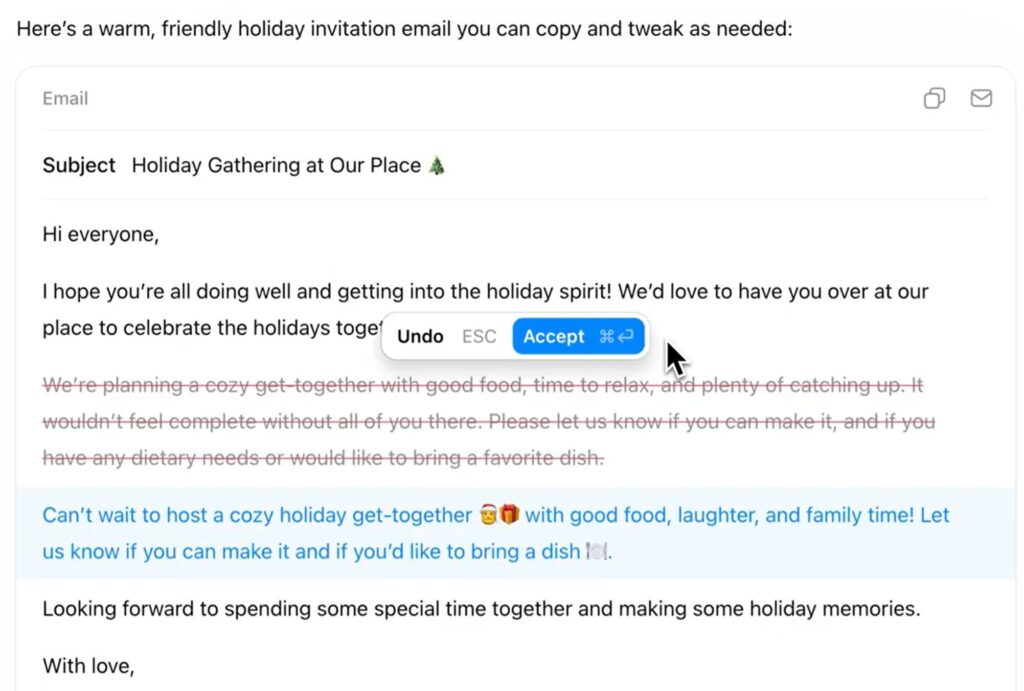Click the Christmas tree emoji in the subject
Image resolution: width=1024 pixels, height=691 pixels.
click(437, 166)
